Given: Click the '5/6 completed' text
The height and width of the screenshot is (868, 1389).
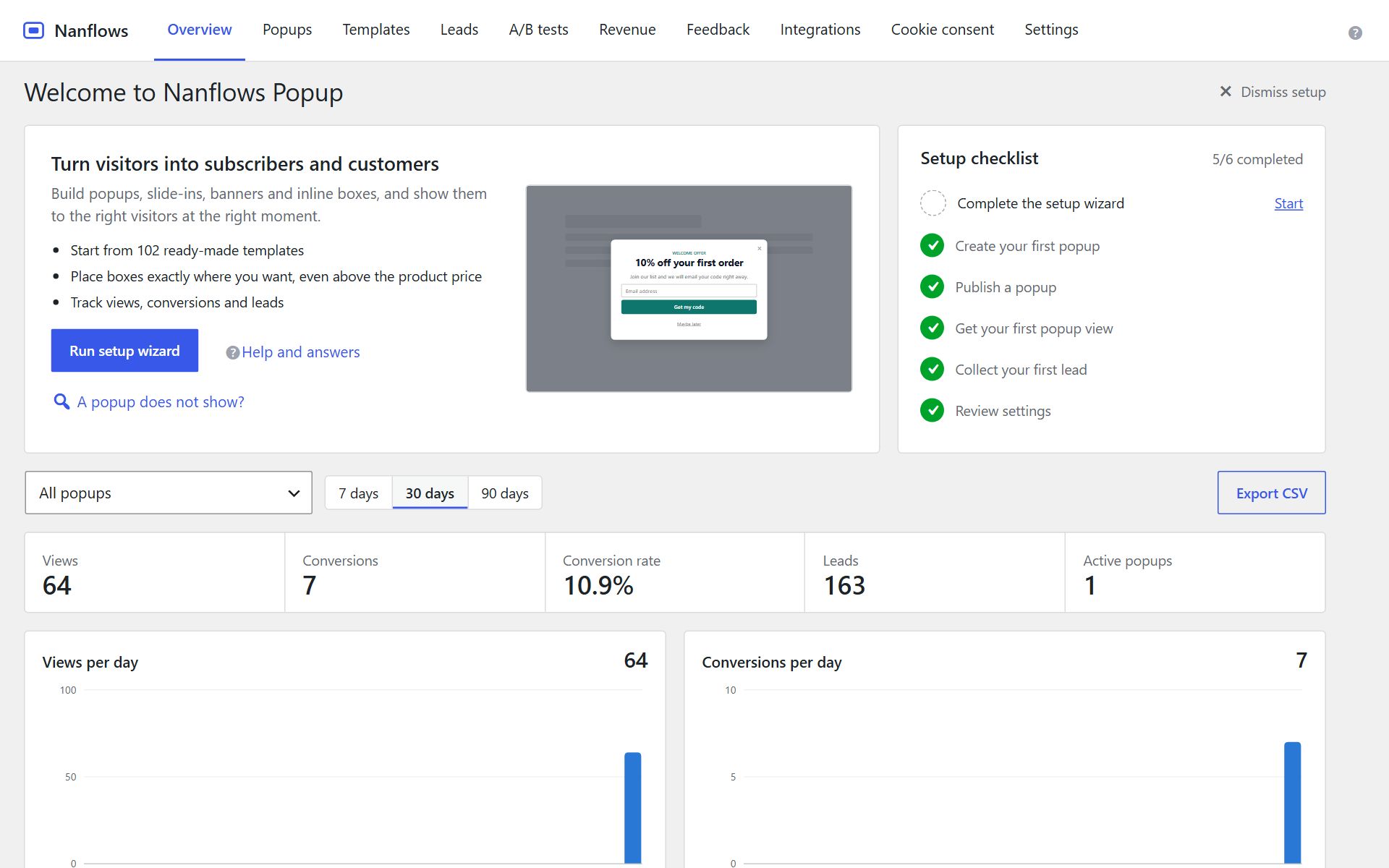Looking at the screenshot, I should 1257,159.
